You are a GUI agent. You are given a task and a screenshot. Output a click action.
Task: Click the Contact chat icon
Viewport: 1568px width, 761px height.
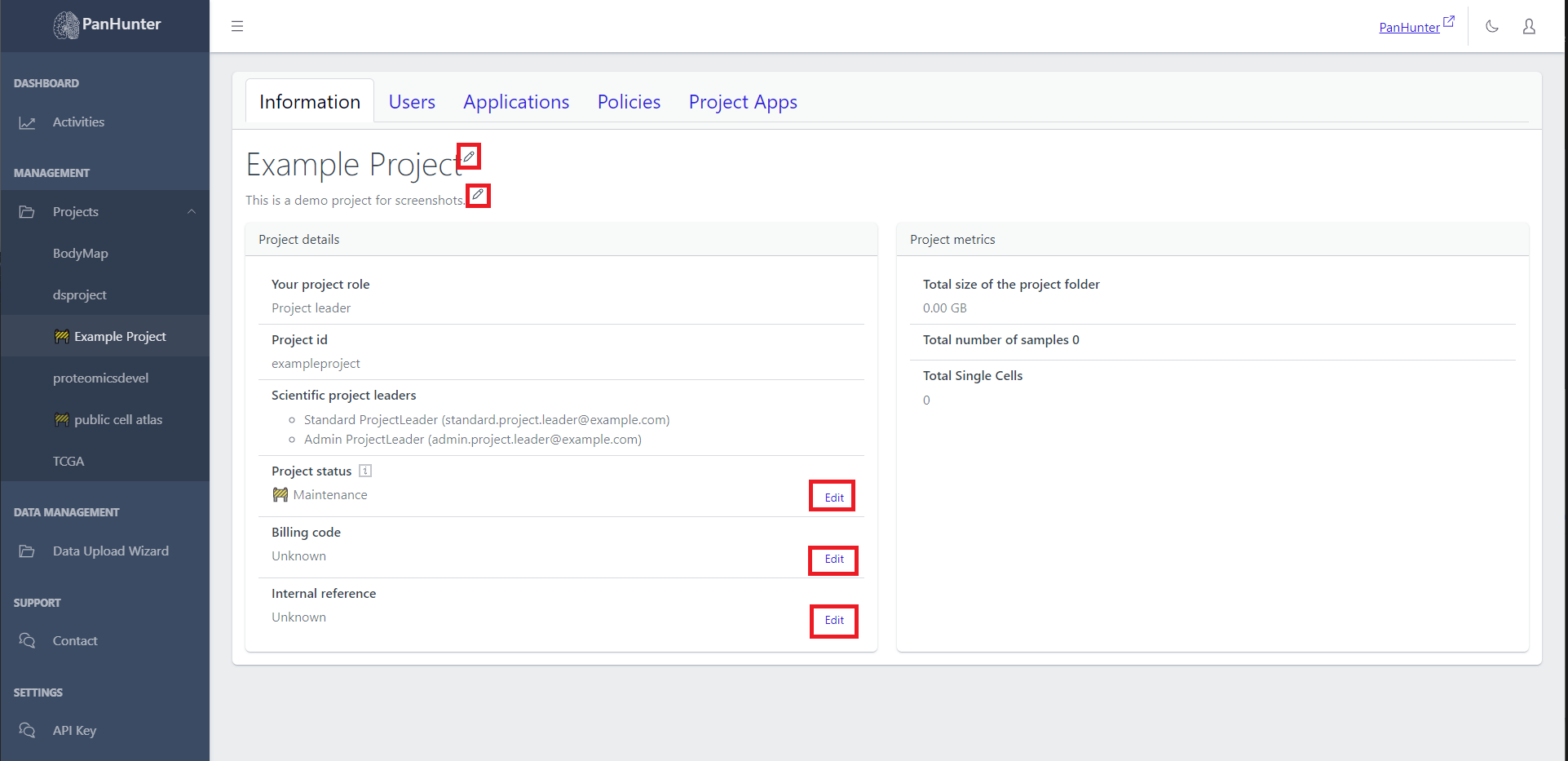click(27, 640)
